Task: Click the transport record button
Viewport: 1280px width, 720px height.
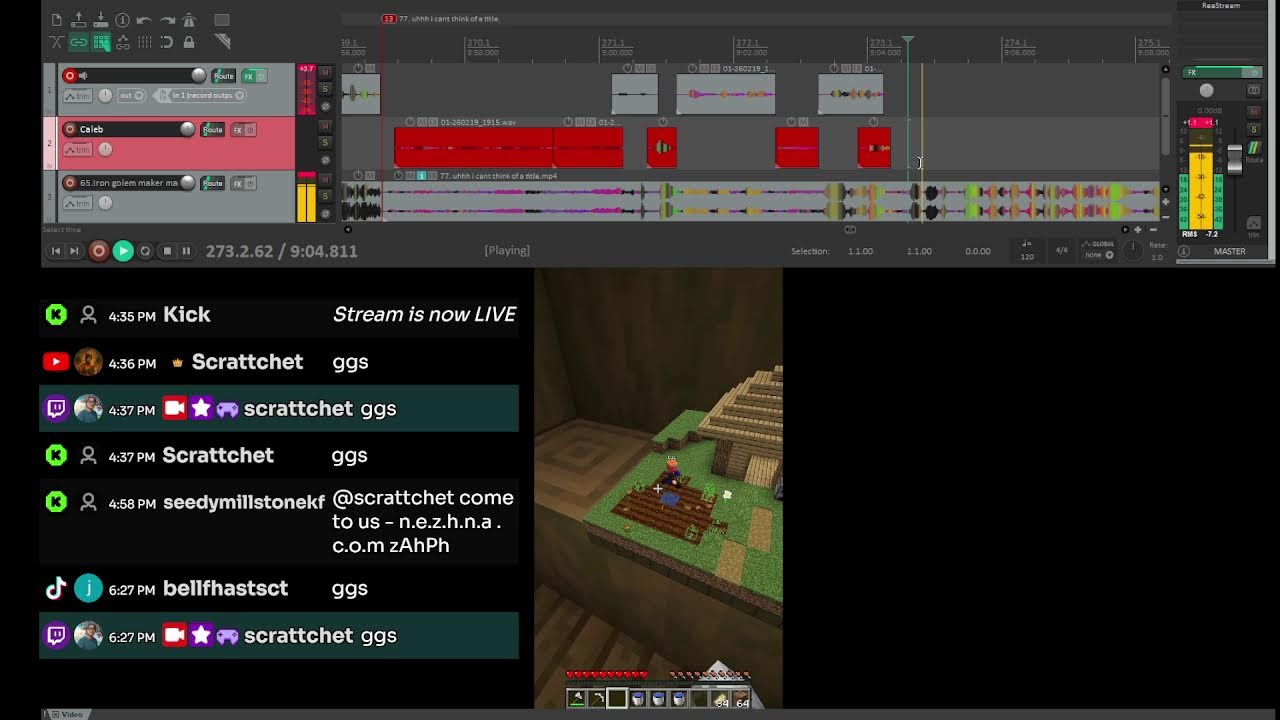Action: tap(98, 251)
